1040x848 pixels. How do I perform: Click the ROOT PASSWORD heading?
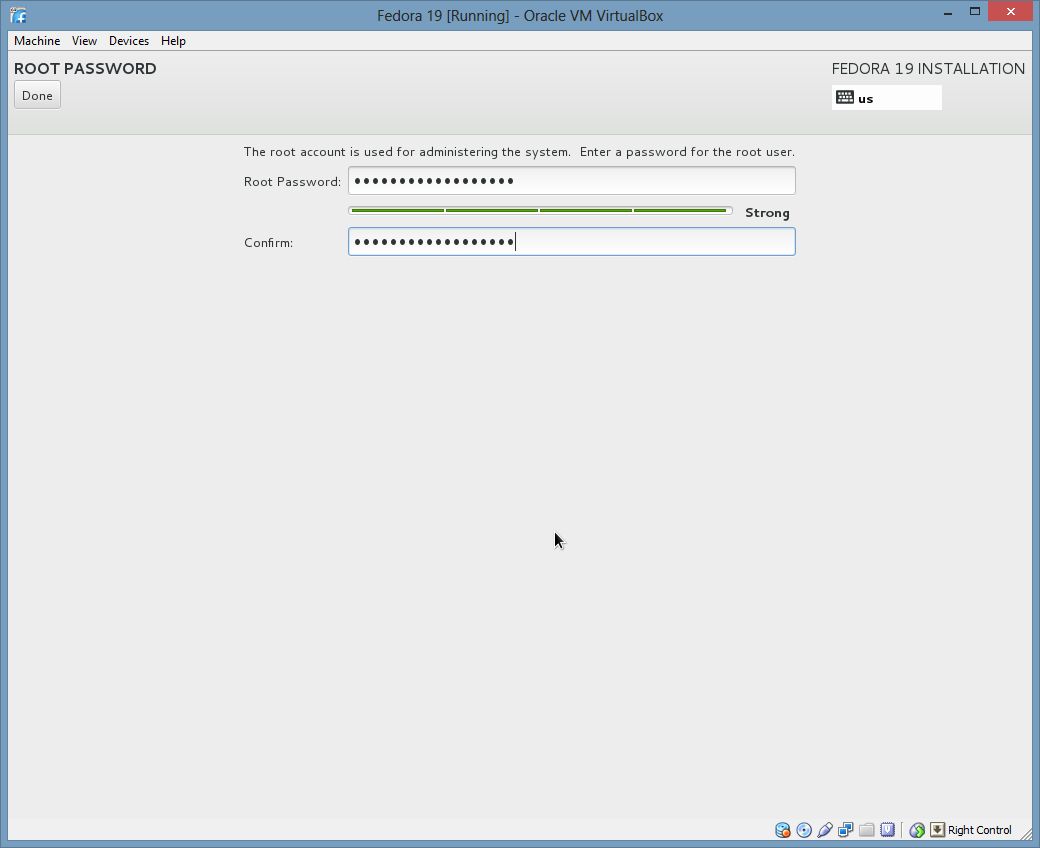coord(85,68)
